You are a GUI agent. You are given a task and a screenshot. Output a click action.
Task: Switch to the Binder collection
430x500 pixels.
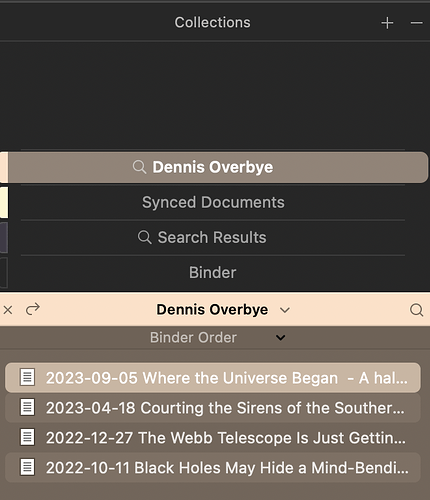coord(213,272)
